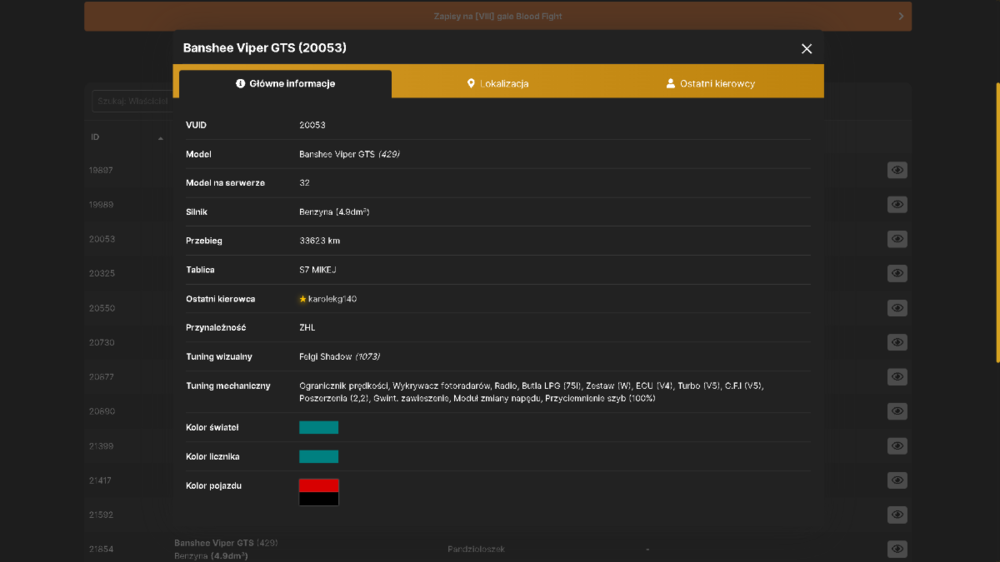1000x562 pixels.
Task: Click the info icon in Główne informacje tab
Action: tap(240, 84)
